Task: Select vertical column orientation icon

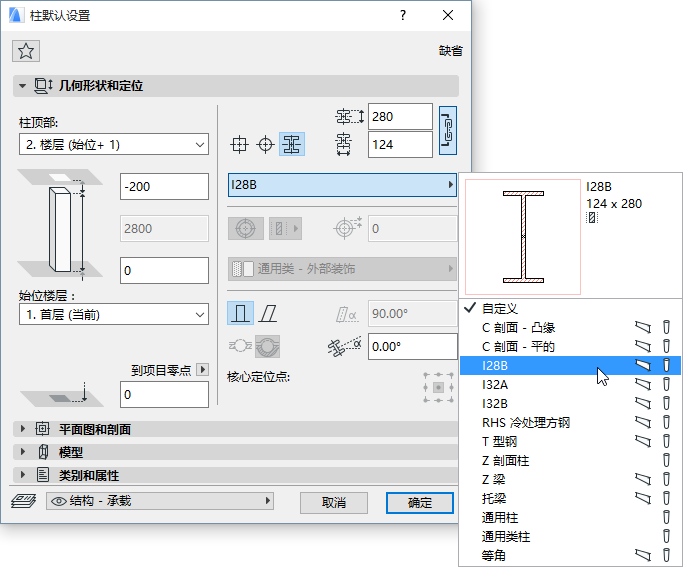Action: pyautogui.click(x=240, y=313)
